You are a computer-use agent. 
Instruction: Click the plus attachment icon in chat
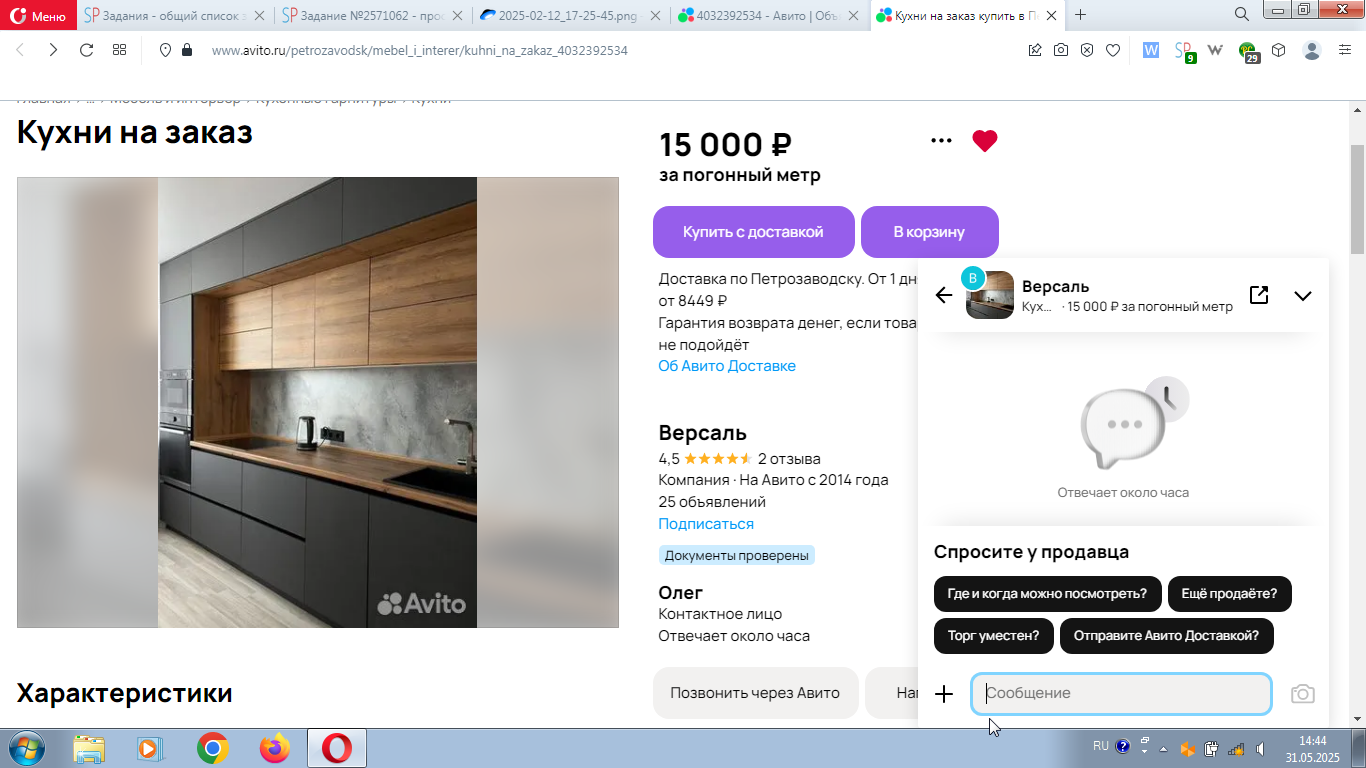click(x=944, y=694)
